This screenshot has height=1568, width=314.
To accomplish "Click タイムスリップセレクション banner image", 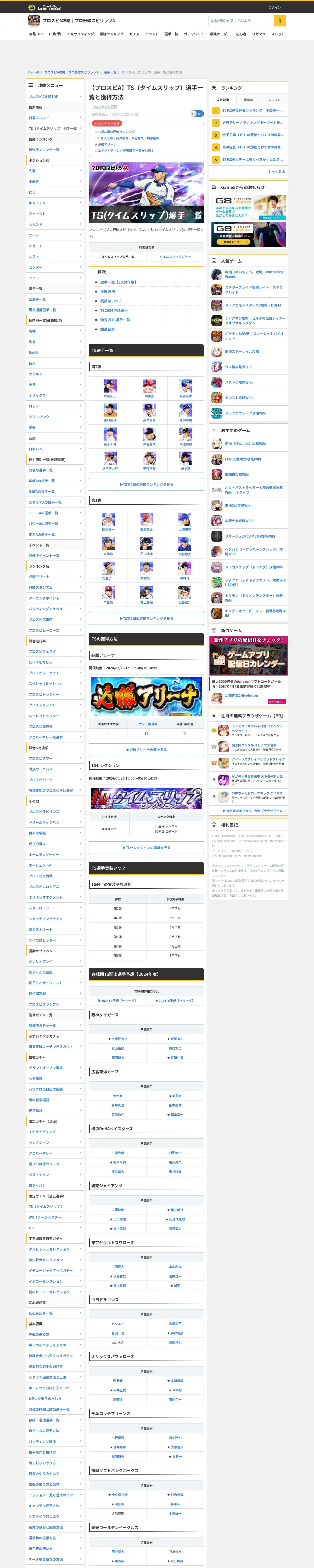I will pos(146,799).
